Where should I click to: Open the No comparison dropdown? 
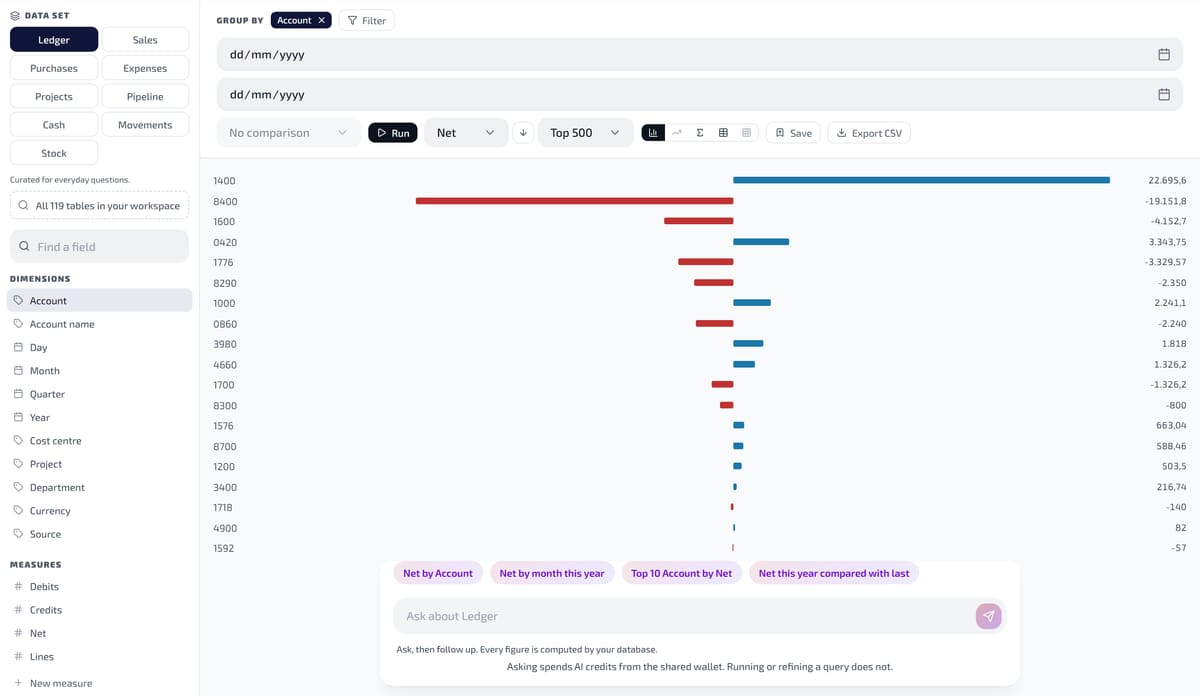289,132
